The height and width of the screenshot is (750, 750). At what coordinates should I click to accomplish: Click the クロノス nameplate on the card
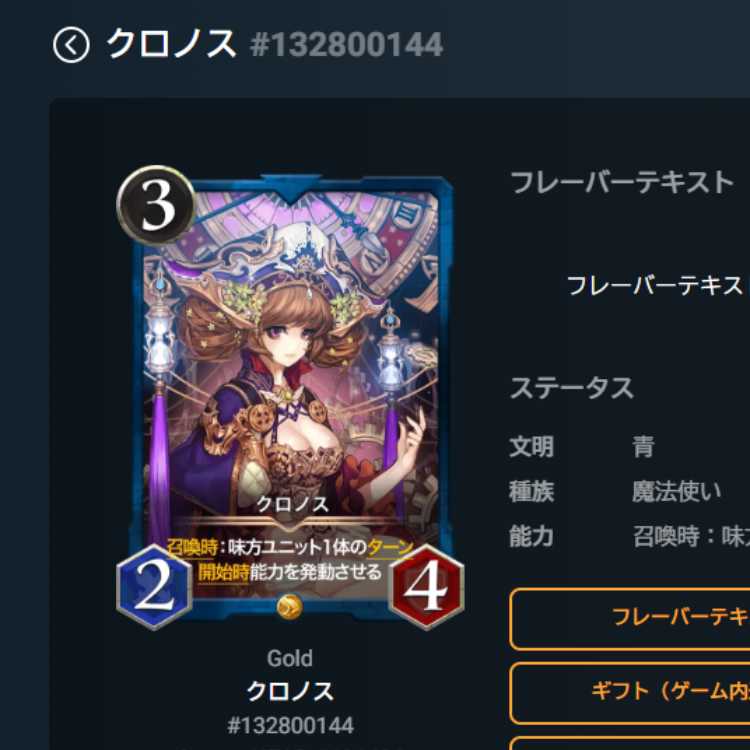[x=292, y=505]
